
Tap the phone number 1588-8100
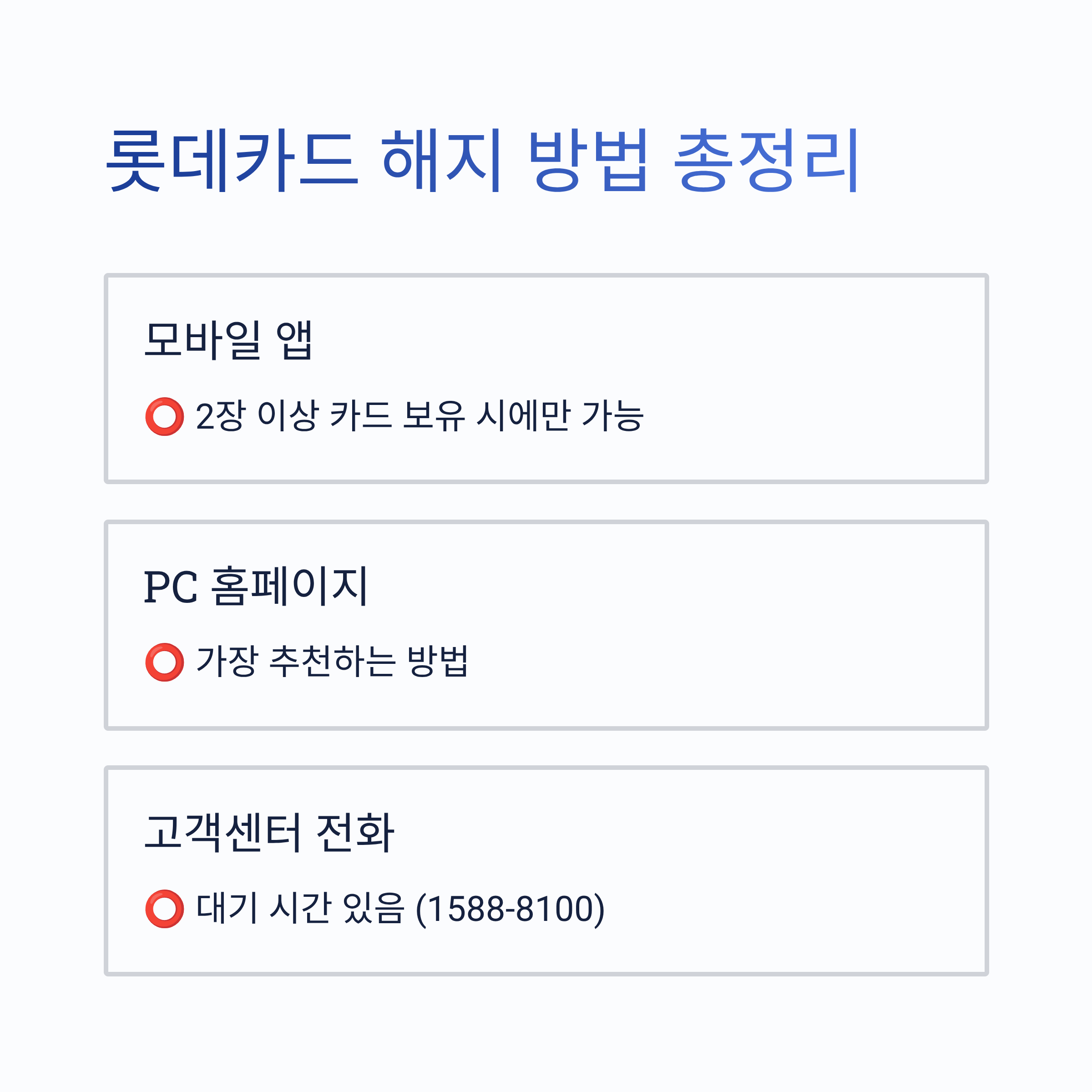[x=511, y=909]
